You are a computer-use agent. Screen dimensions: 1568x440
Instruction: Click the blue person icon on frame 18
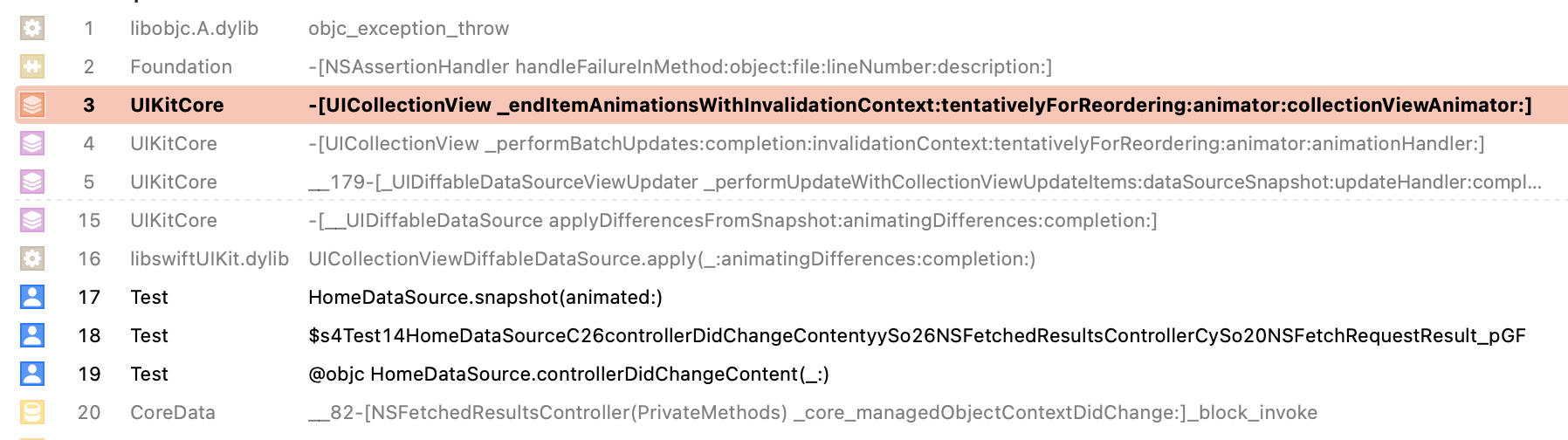[x=32, y=335]
